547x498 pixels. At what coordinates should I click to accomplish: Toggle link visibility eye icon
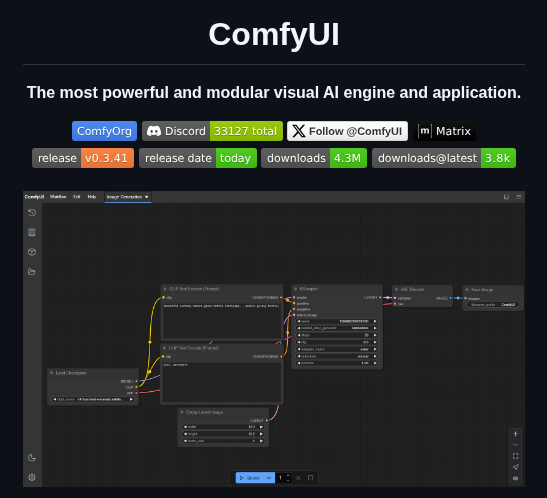pos(515,478)
